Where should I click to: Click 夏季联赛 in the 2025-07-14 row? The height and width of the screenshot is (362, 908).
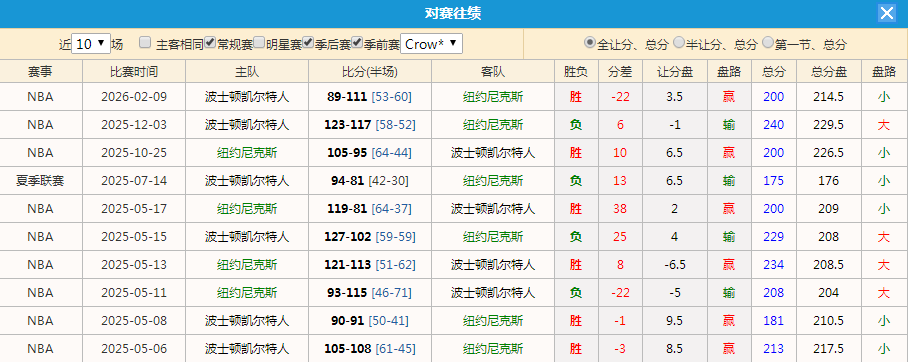point(41,181)
